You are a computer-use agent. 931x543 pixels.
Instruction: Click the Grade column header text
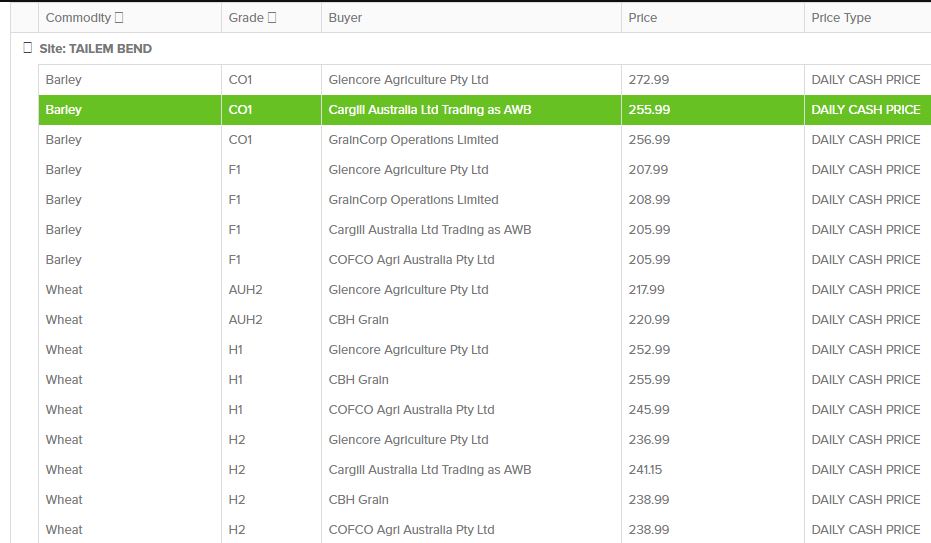pos(246,18)
